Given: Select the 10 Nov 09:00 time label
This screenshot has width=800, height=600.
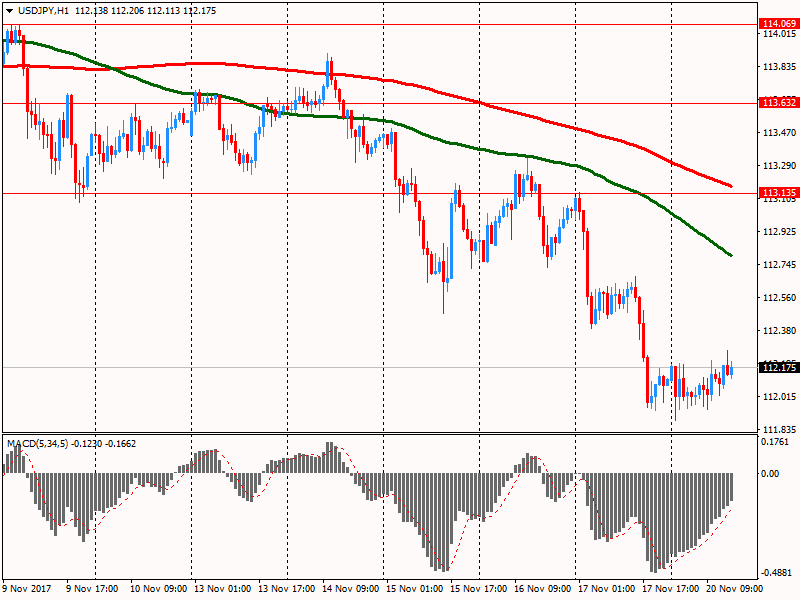Looking at the screenshot, I should pyautogui.click(x=159, y=589).
